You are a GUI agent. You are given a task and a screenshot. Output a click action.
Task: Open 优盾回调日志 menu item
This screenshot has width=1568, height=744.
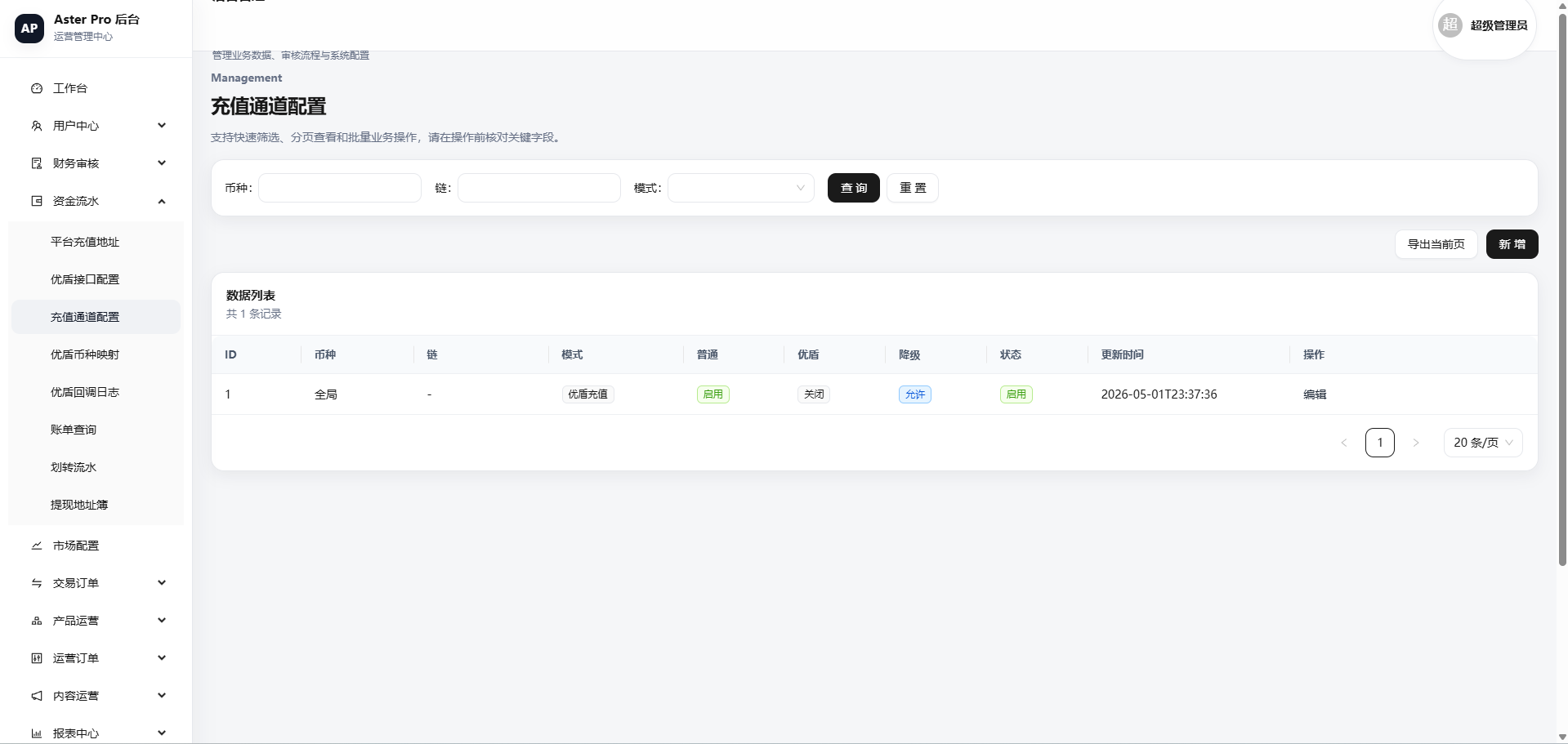click(x=96, y=392)
